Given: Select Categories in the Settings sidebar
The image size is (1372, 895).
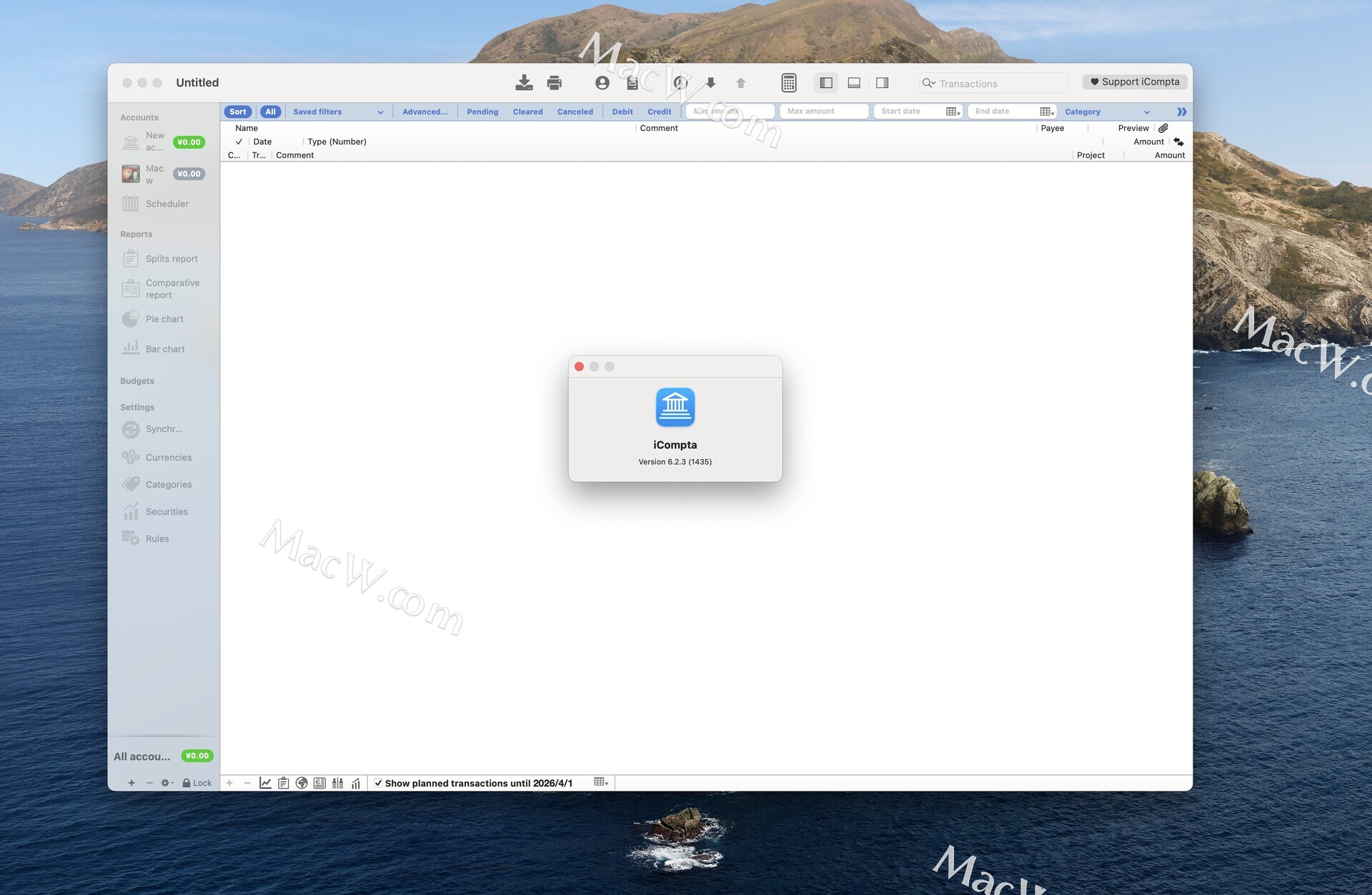Looking at the screenshot, I should click(168, 485).
